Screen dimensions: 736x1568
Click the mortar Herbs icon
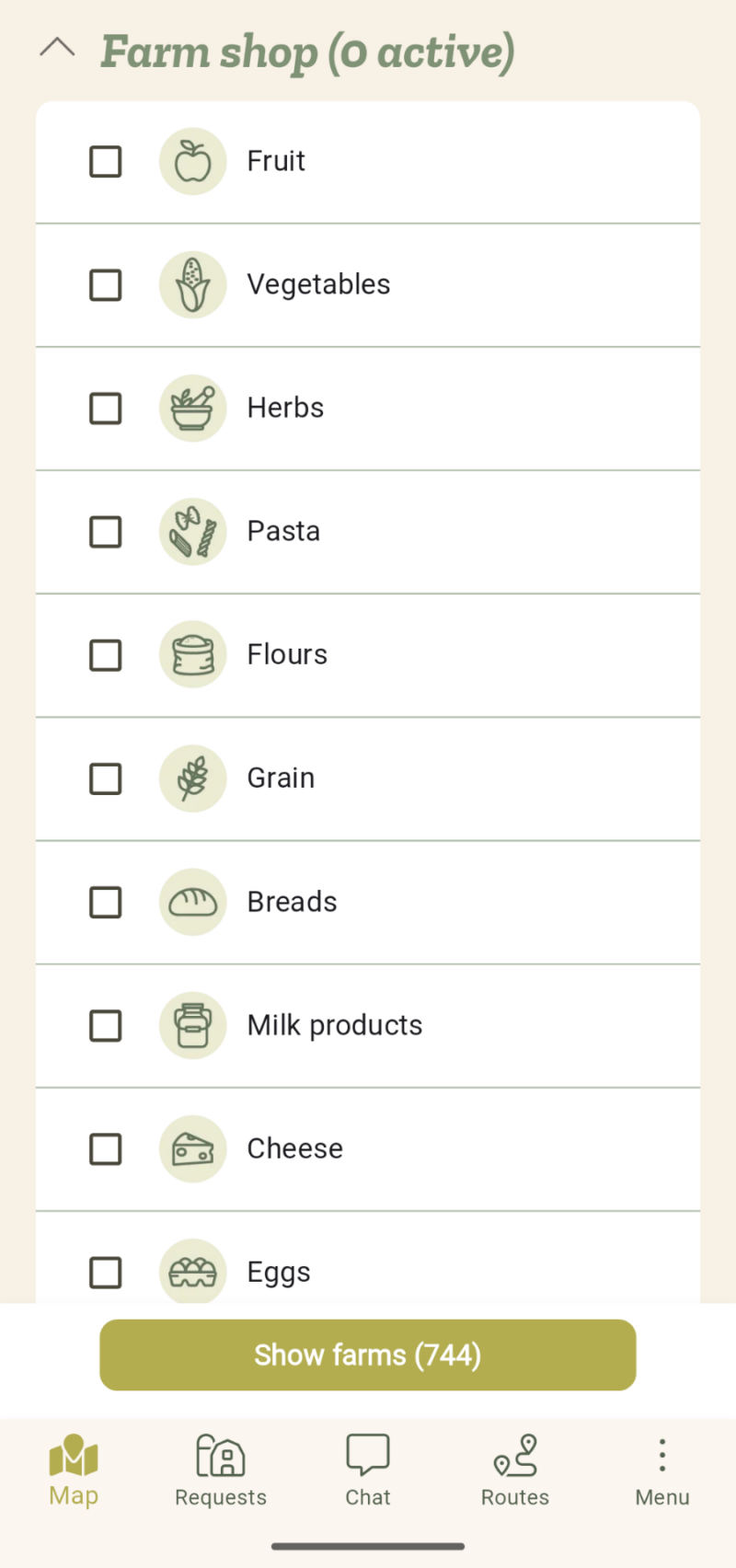point(193,409)
